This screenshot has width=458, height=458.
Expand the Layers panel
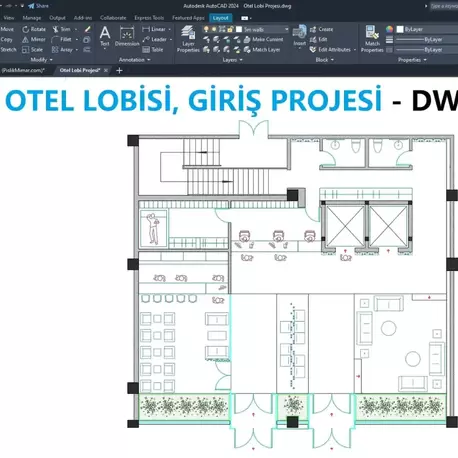[232, 60]
